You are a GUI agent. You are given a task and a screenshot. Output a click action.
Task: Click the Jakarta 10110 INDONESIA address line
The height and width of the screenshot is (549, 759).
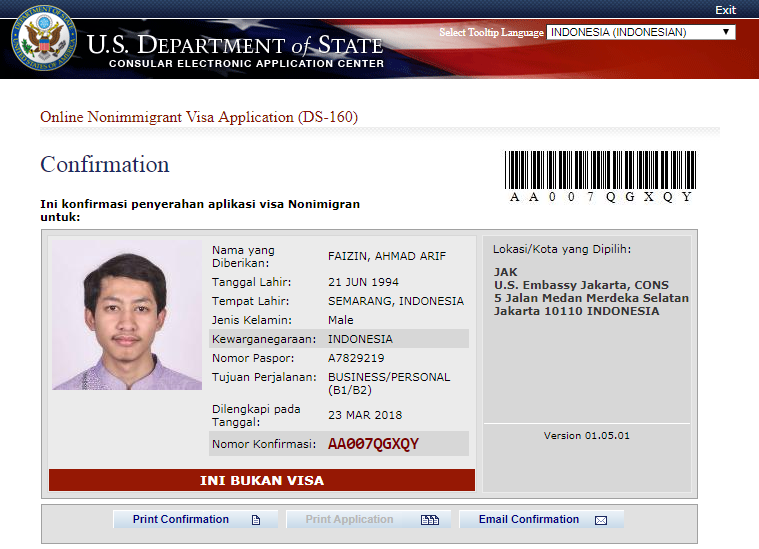[x=576, y=311]
